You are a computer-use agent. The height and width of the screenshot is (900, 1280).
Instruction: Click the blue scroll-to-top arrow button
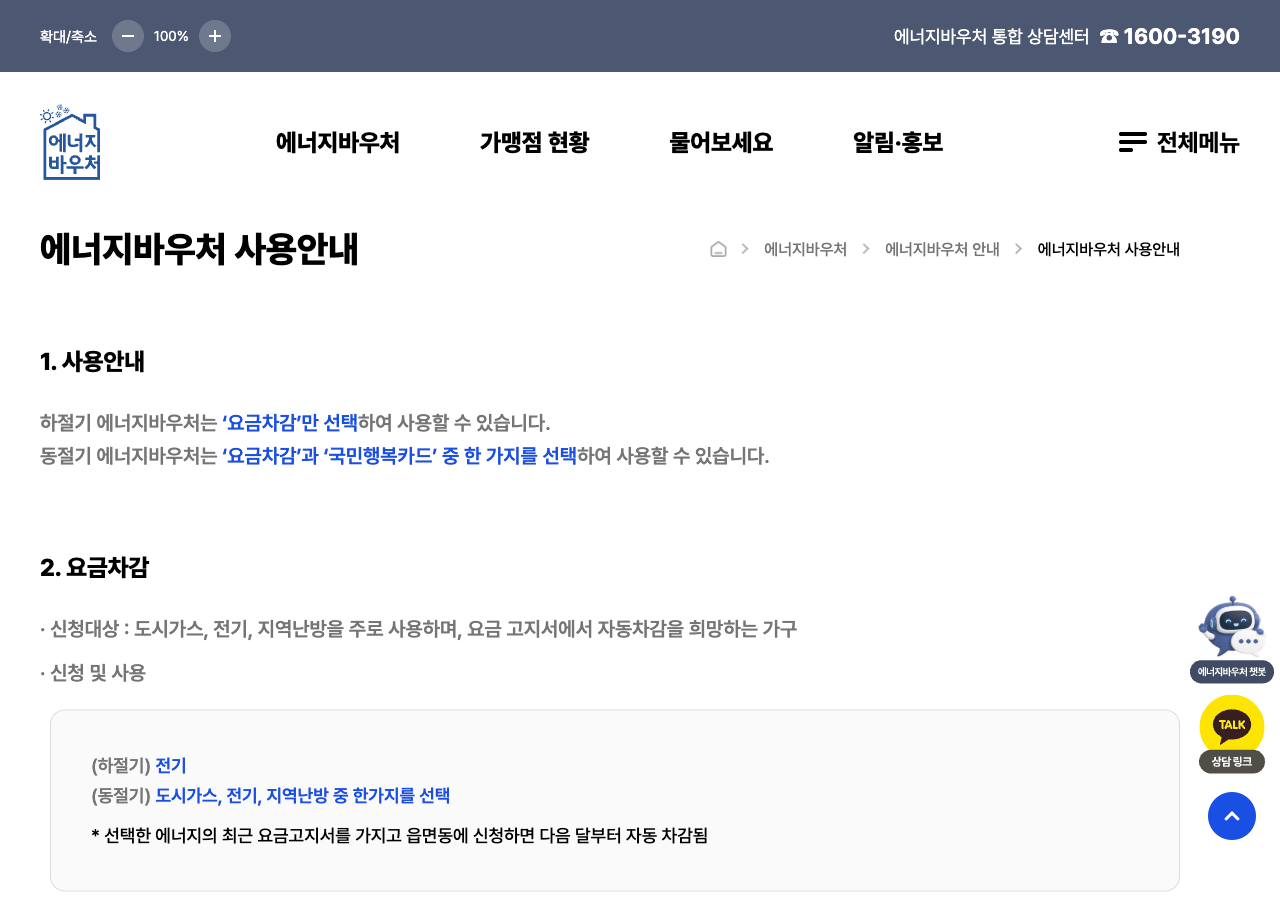click(x=1232, y=816)
